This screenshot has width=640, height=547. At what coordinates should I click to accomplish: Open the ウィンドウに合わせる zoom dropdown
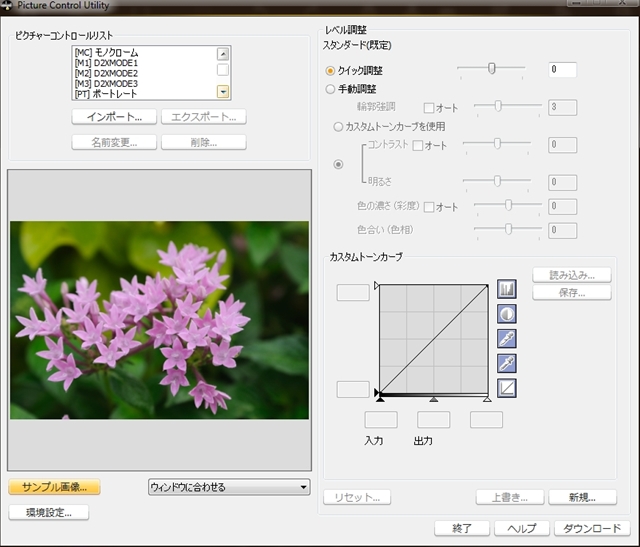click(x=228, y=487)
